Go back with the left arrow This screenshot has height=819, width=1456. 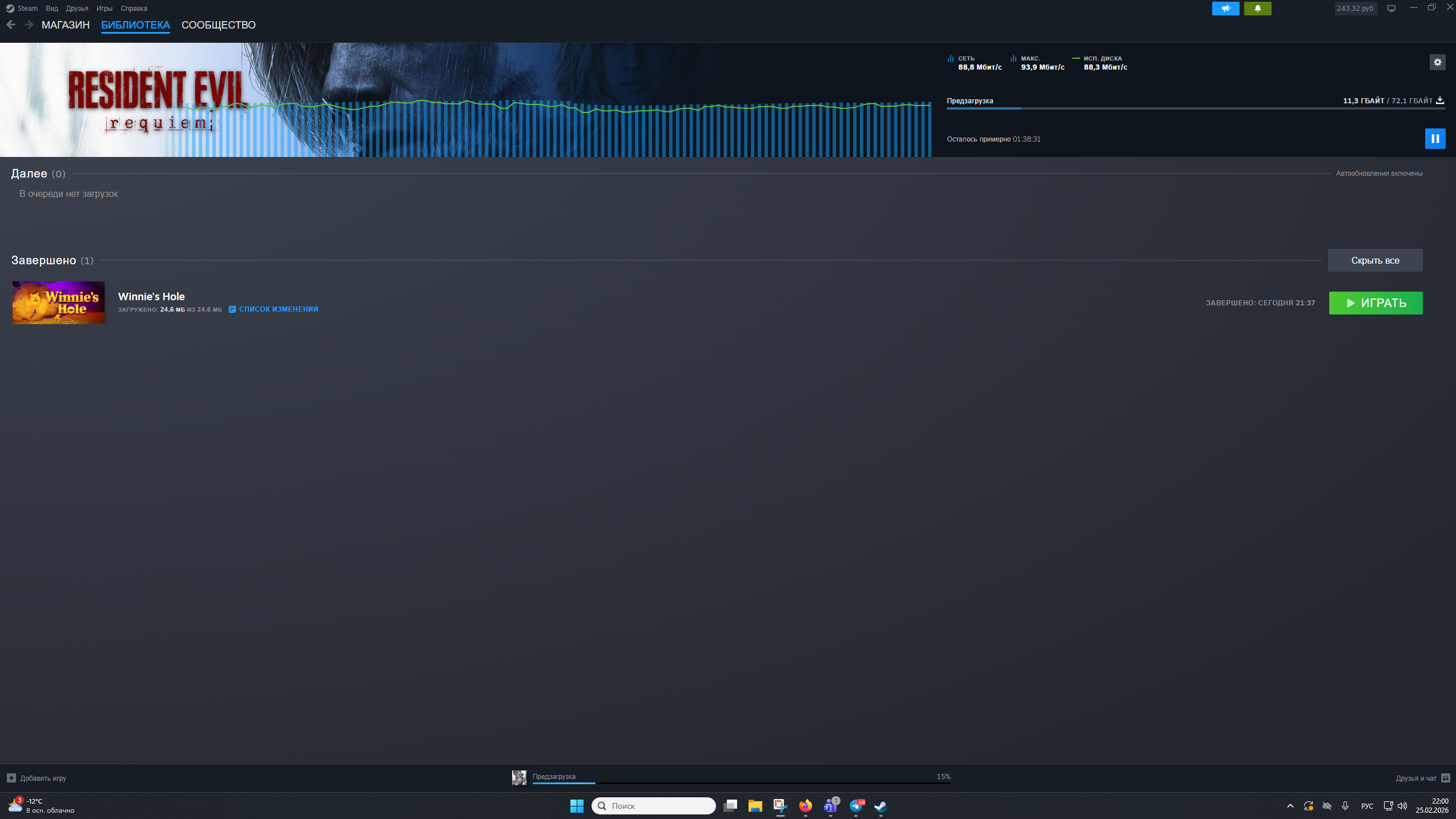click(11, 25)
